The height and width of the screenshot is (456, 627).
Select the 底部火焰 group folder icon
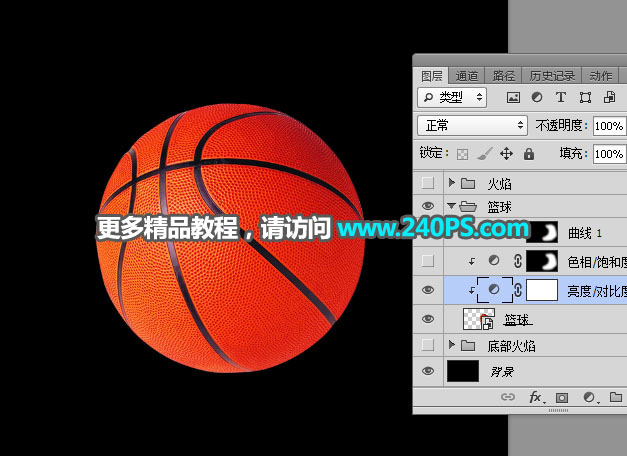[468, 345]
